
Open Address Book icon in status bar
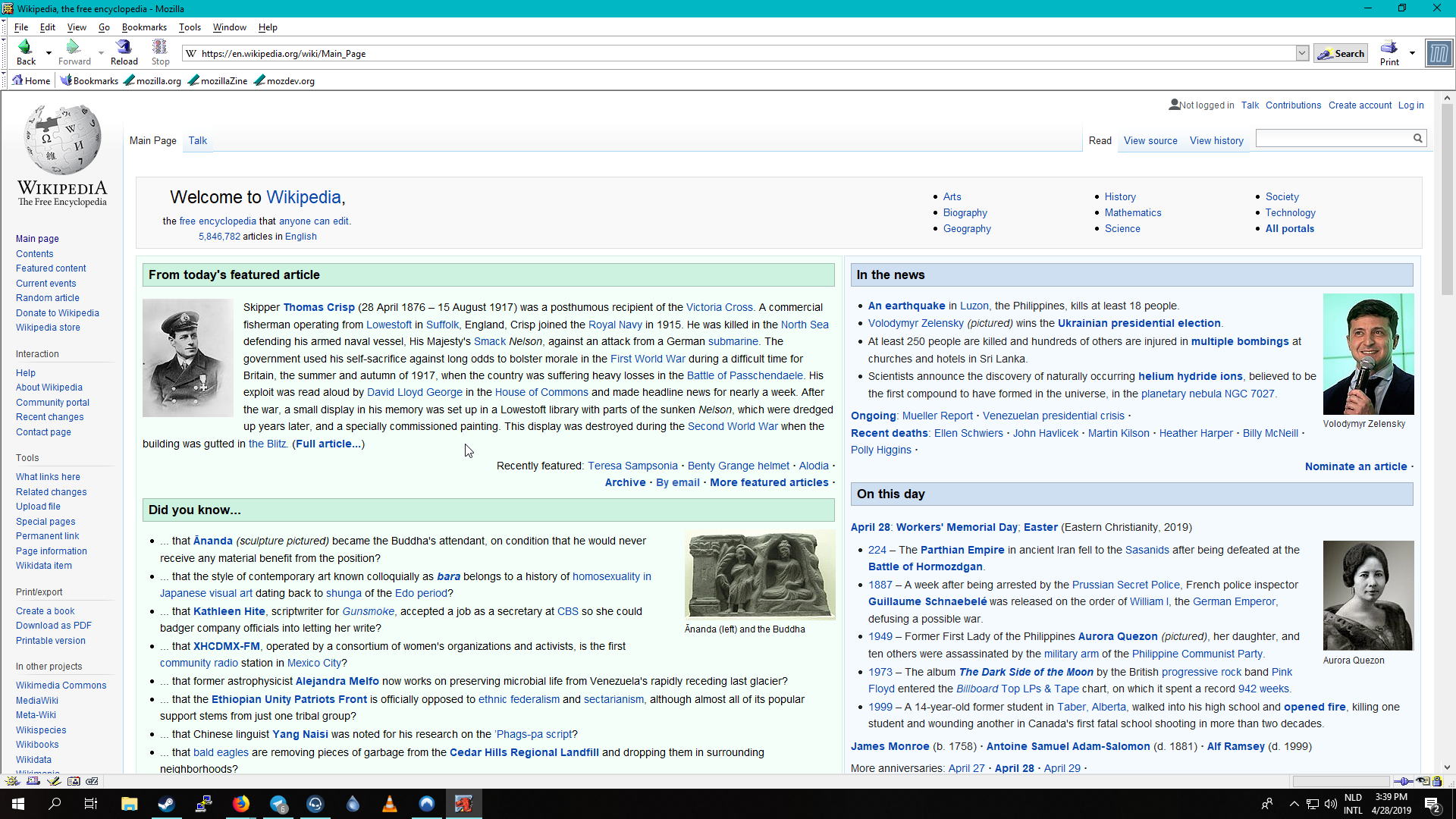click(x=74, y=781)
